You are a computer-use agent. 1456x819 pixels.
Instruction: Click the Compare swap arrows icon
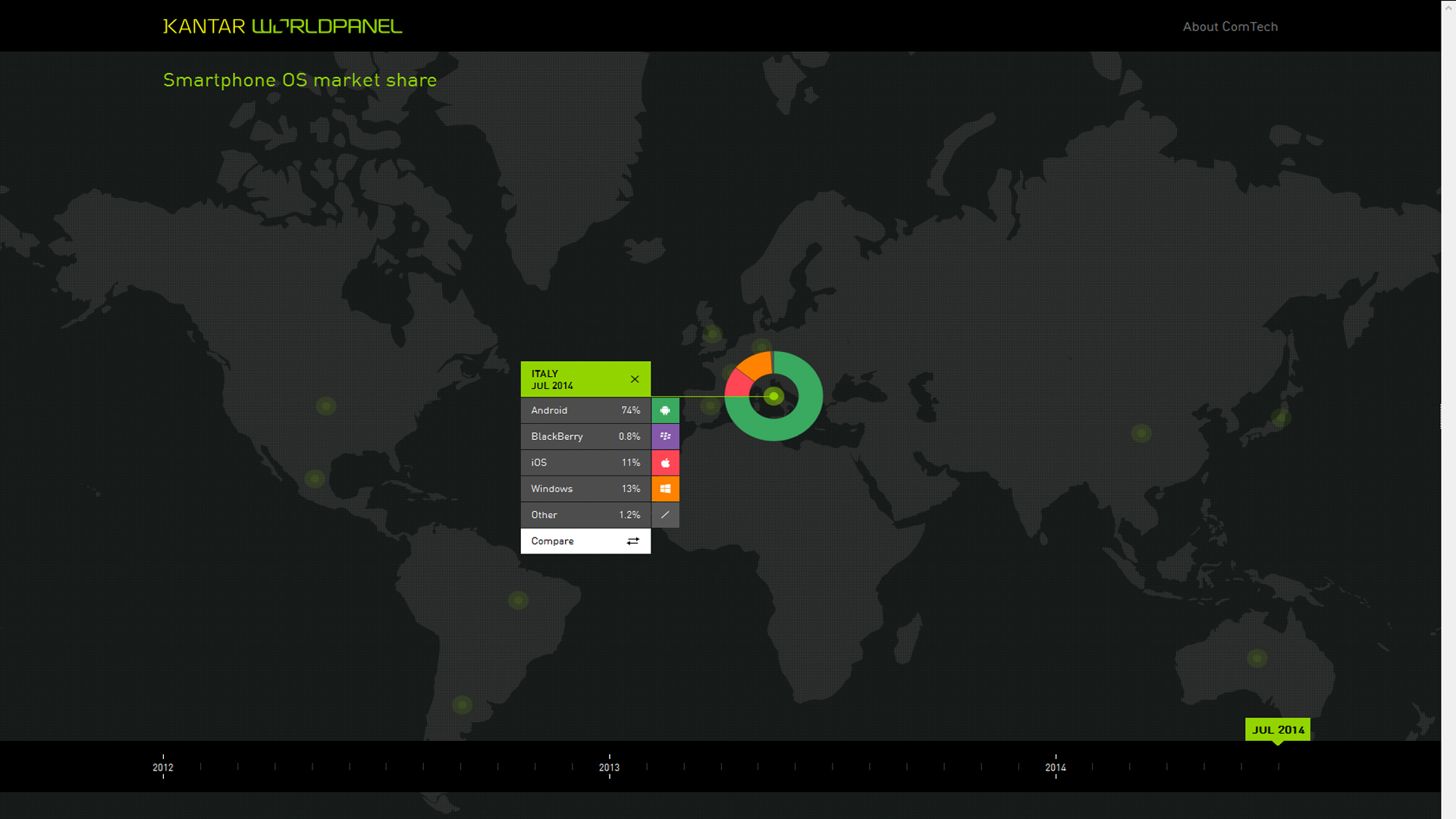632,541
